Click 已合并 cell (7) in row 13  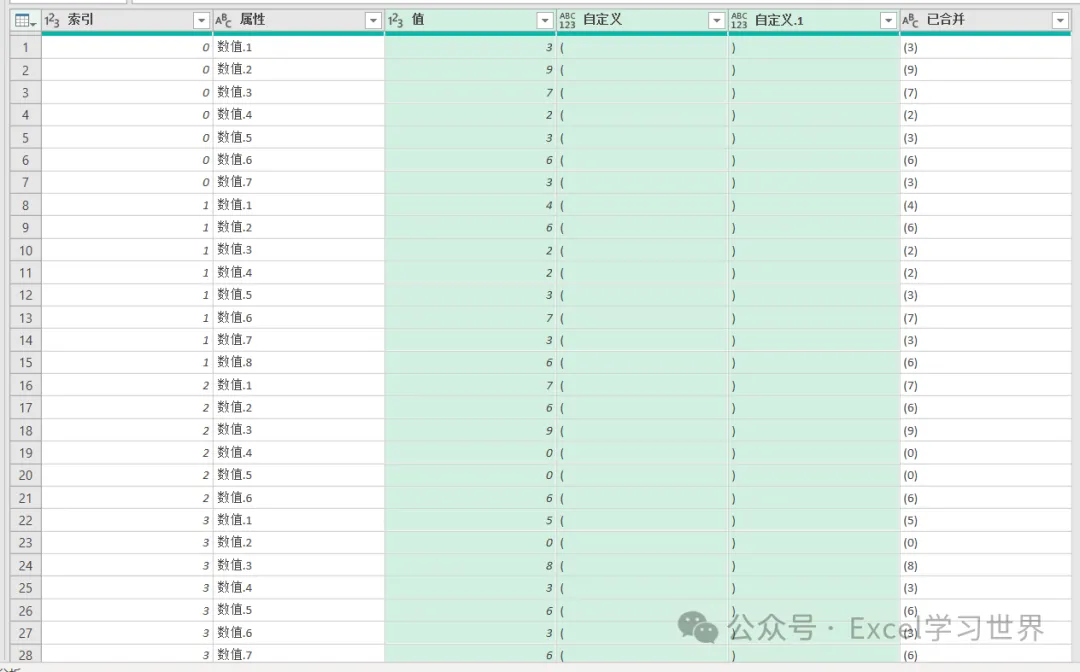[985, 318]
